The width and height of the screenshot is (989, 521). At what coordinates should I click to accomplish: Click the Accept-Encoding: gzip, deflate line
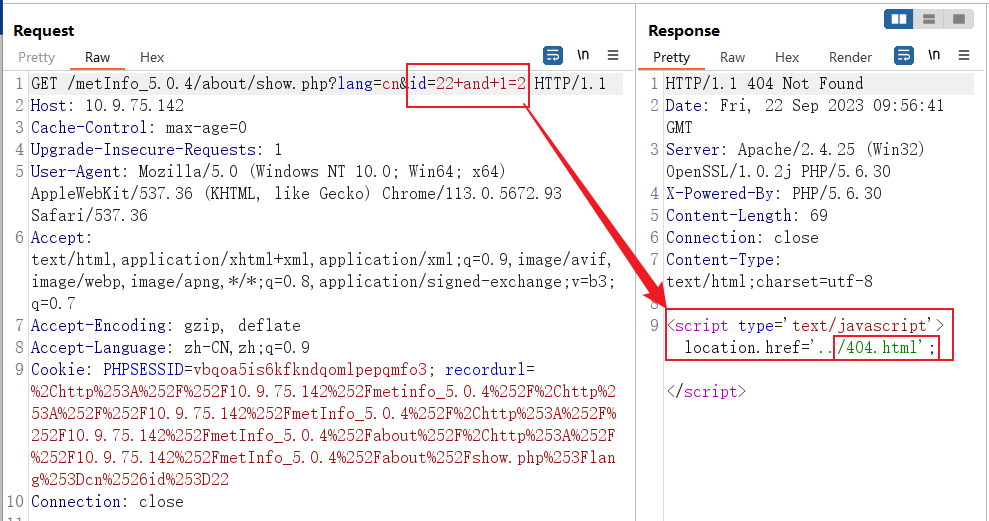pos(166,325)
